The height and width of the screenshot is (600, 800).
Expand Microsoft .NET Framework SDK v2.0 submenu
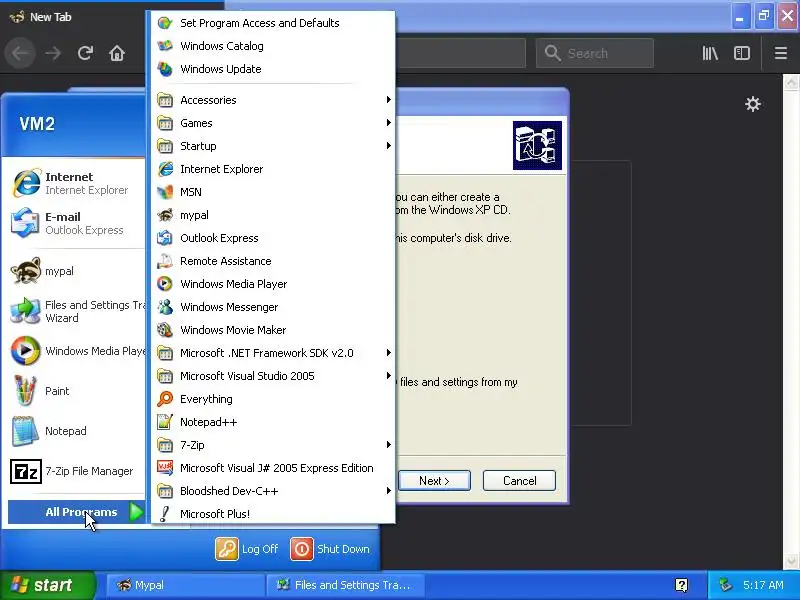271,353
